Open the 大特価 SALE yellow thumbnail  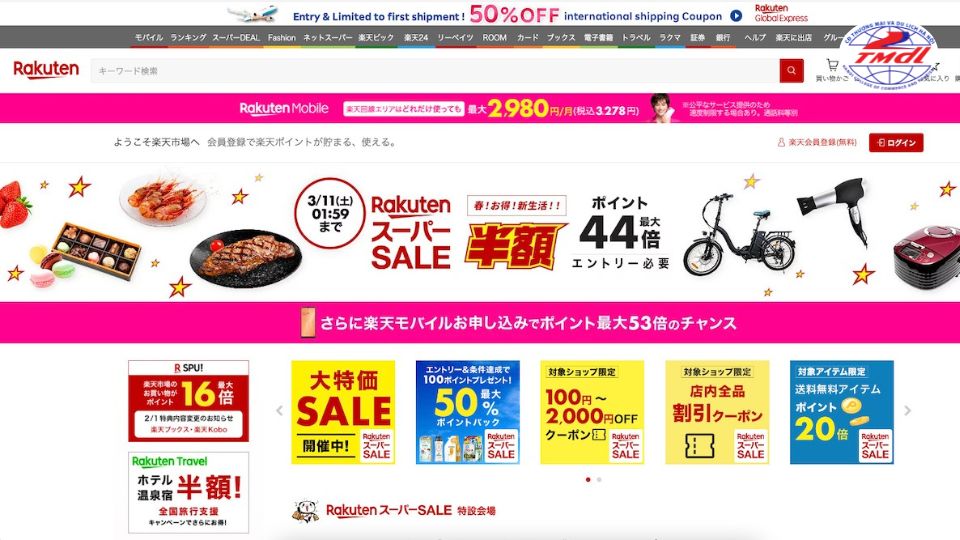tap(343, 412)
